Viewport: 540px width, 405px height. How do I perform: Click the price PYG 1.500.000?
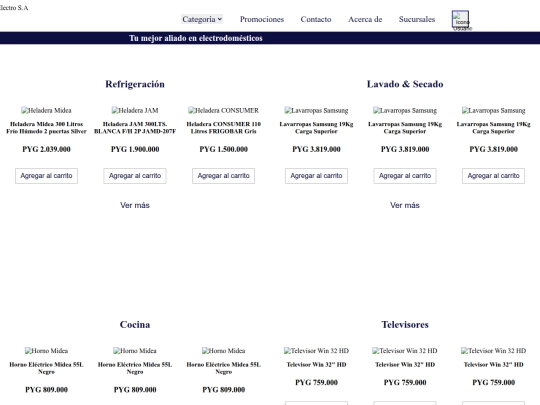click(224, 149)
